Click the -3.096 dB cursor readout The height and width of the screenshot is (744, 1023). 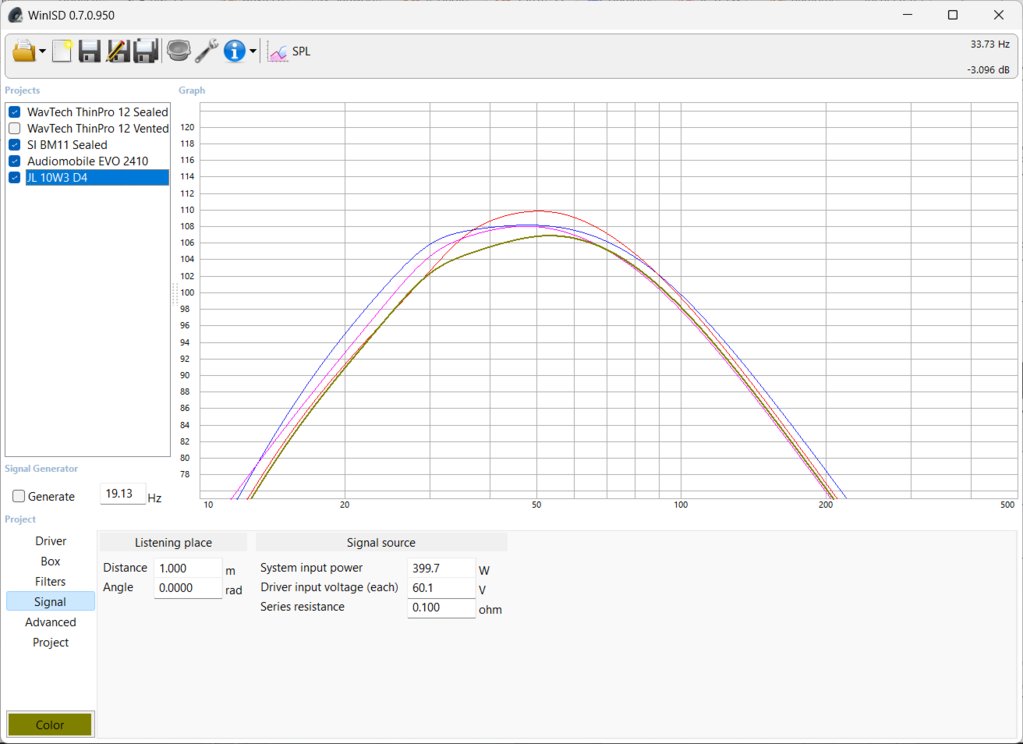click(988, 70)
